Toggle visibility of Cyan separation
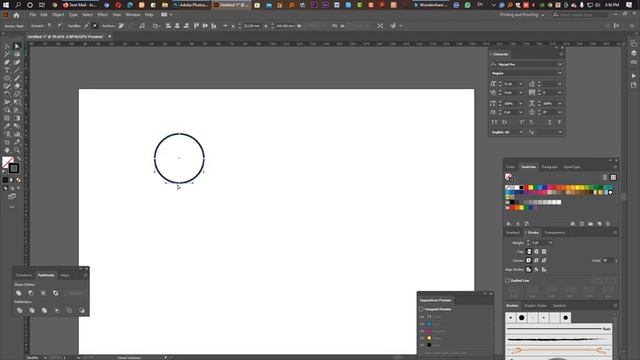 (x=422, y=324)
